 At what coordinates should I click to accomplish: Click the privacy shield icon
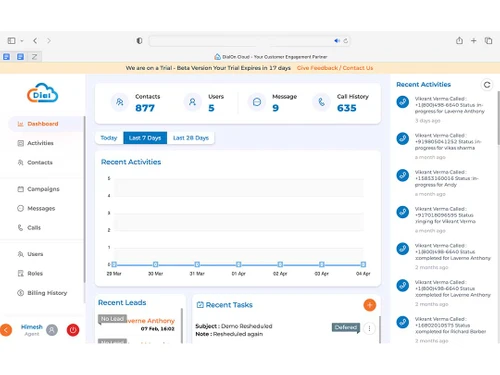(139, 41)
